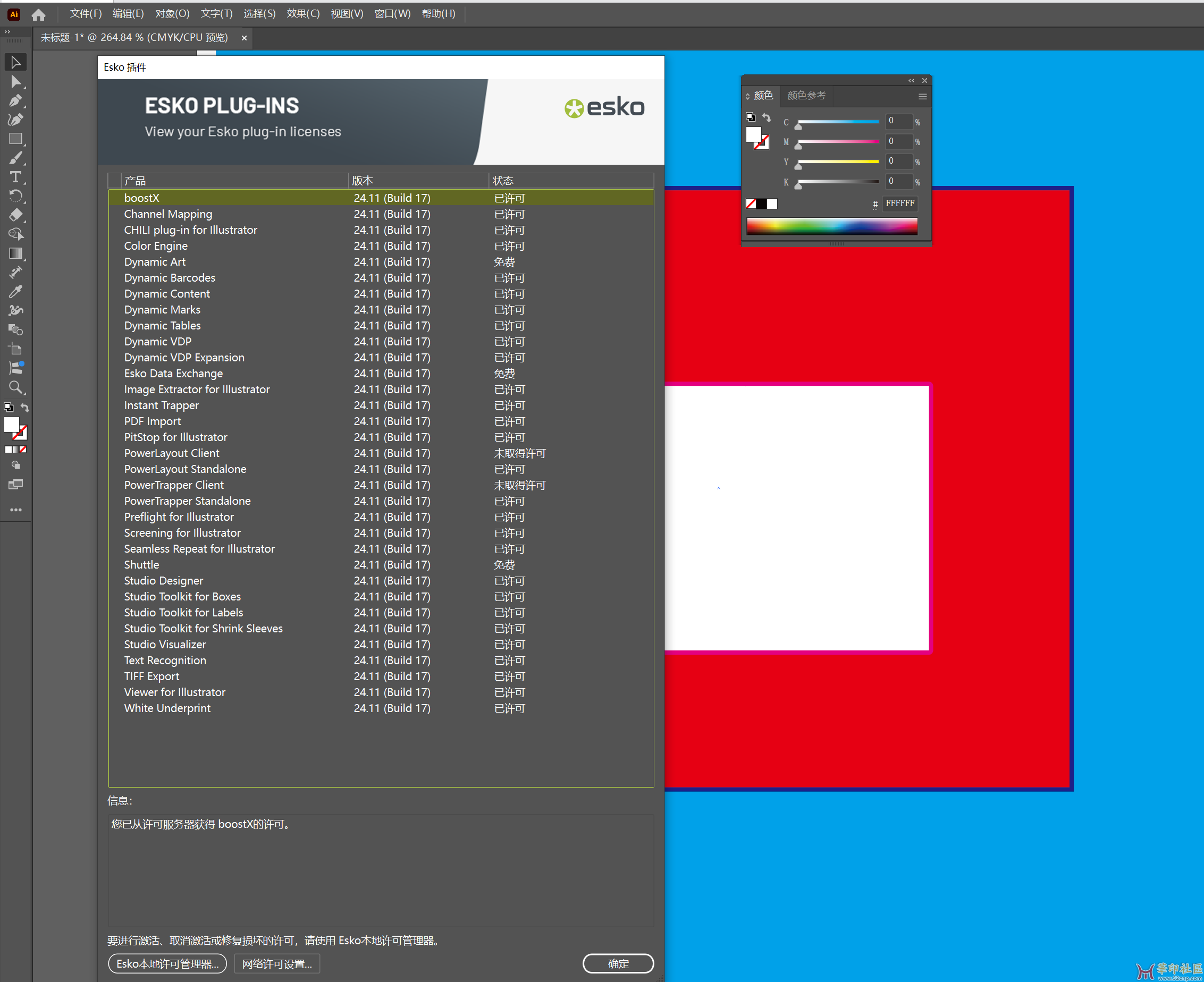Select the Selection tool arrow

tap(16, 62)
